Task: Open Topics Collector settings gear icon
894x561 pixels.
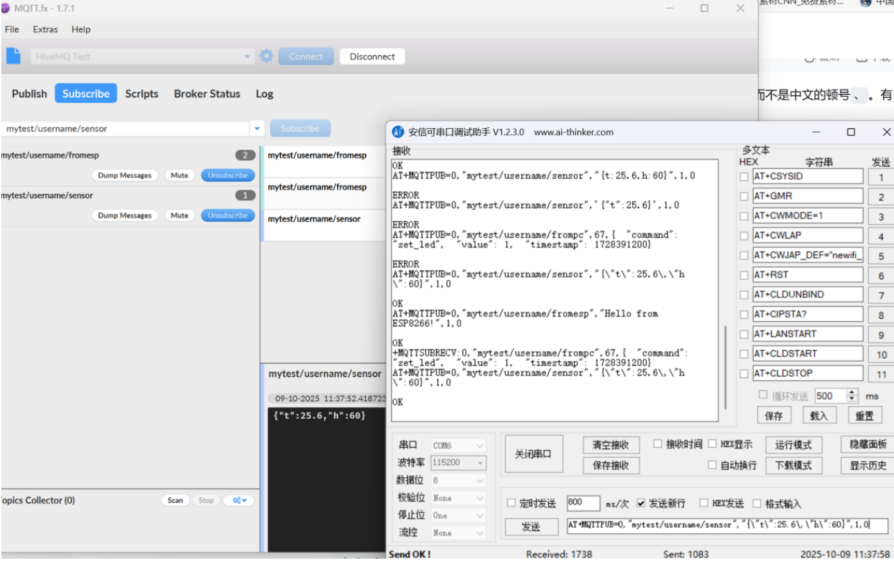Action: [239, 500]
